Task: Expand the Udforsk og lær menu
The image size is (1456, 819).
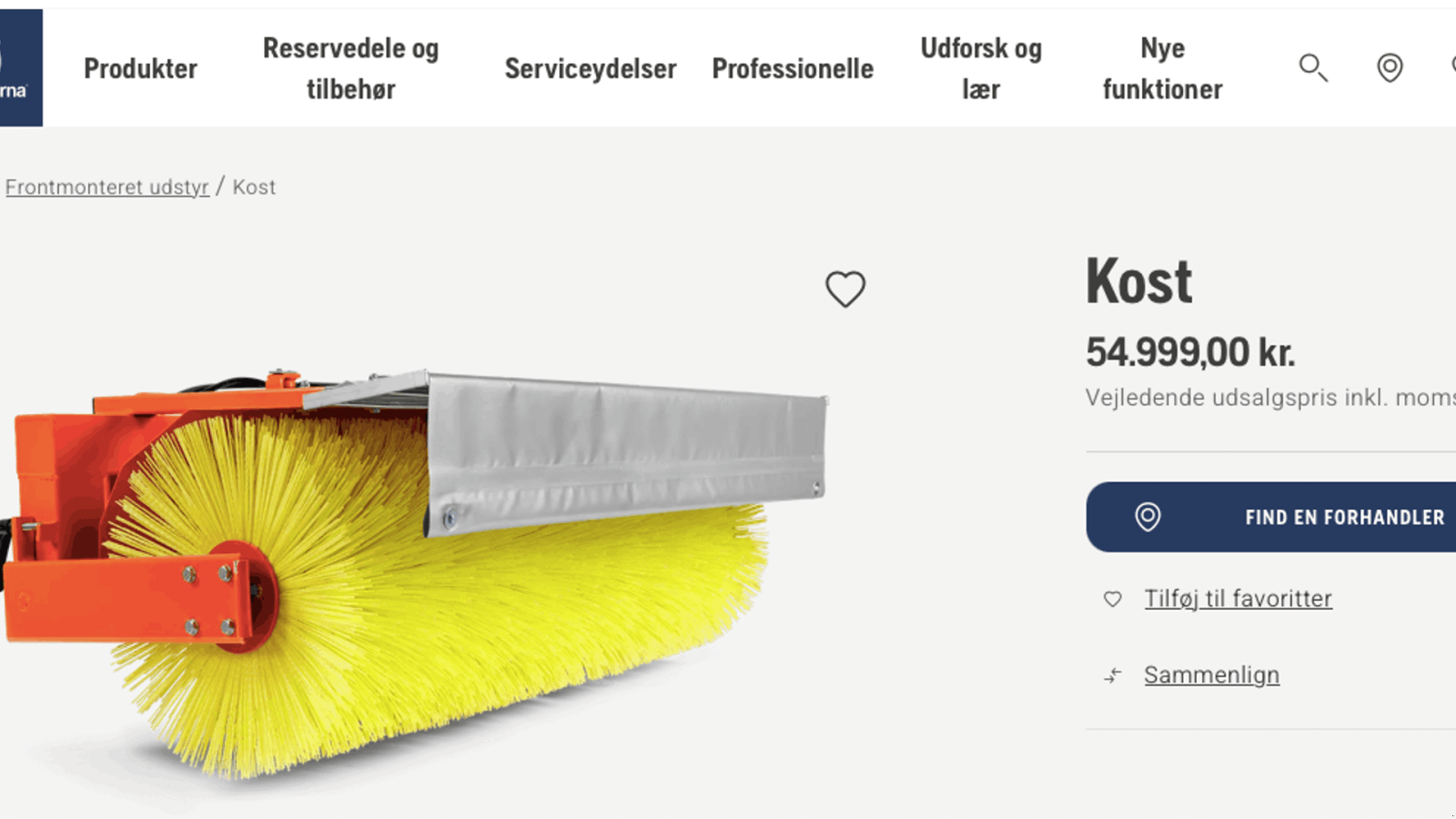Action: point(981,68)
